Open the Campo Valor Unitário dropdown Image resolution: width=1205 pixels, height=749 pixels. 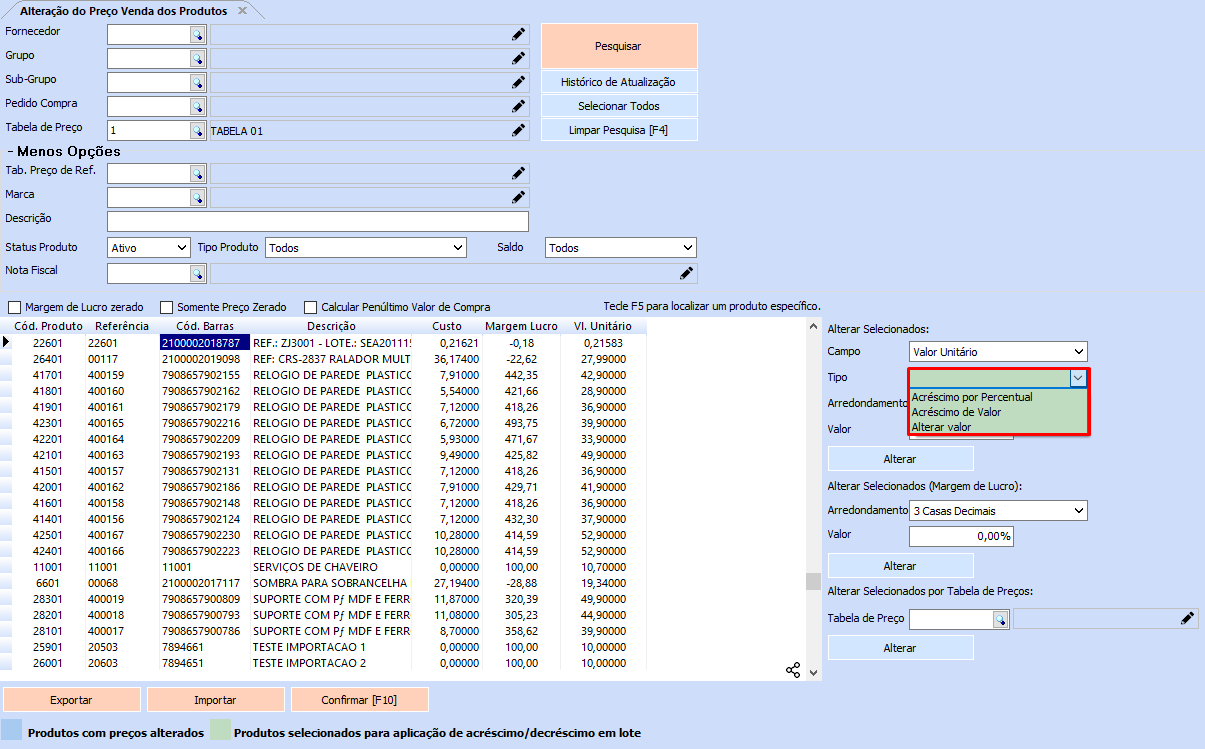point(997,351)
